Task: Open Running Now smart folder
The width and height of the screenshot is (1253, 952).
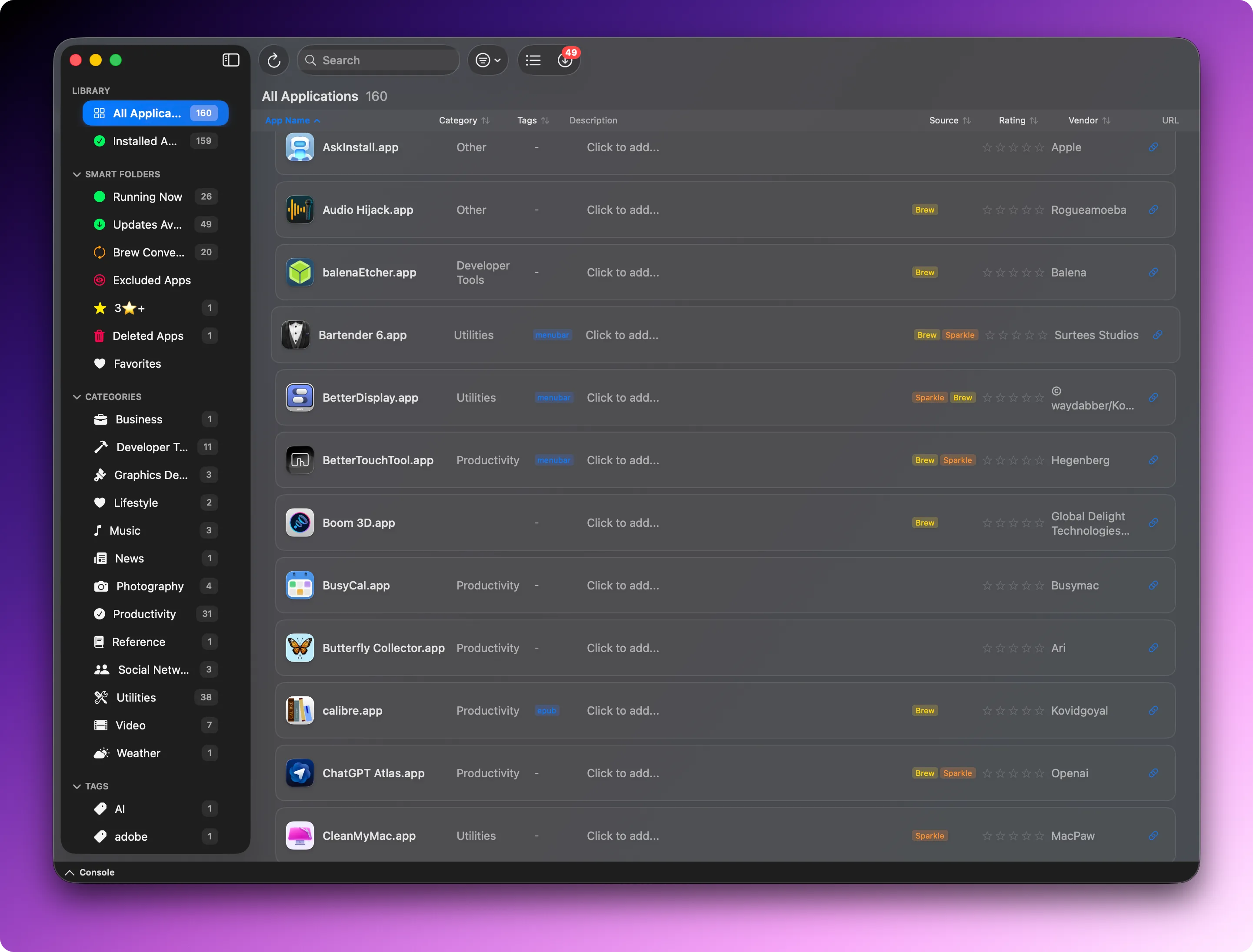Action: click(155, 196)
